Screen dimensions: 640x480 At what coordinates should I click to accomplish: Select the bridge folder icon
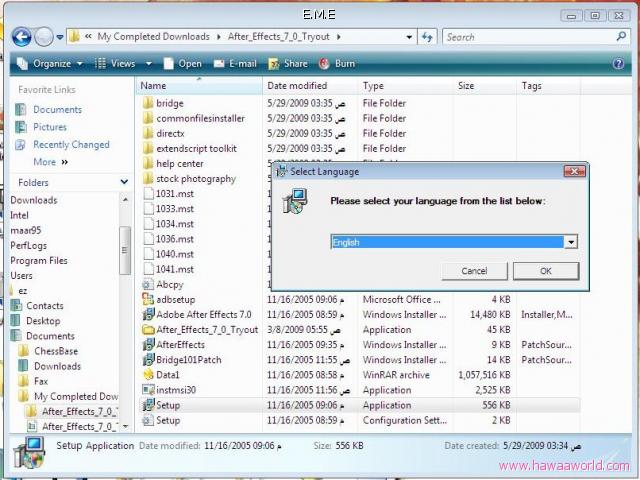[x=148, y=103]
